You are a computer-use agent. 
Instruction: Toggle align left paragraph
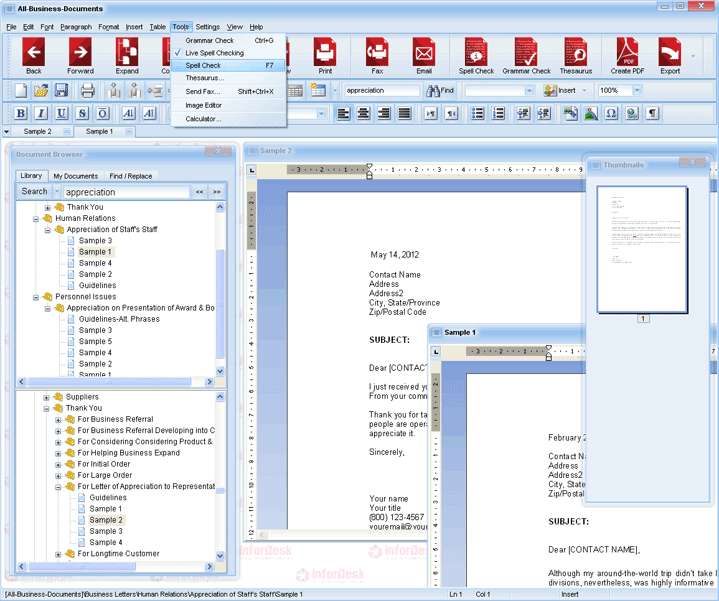343,113
